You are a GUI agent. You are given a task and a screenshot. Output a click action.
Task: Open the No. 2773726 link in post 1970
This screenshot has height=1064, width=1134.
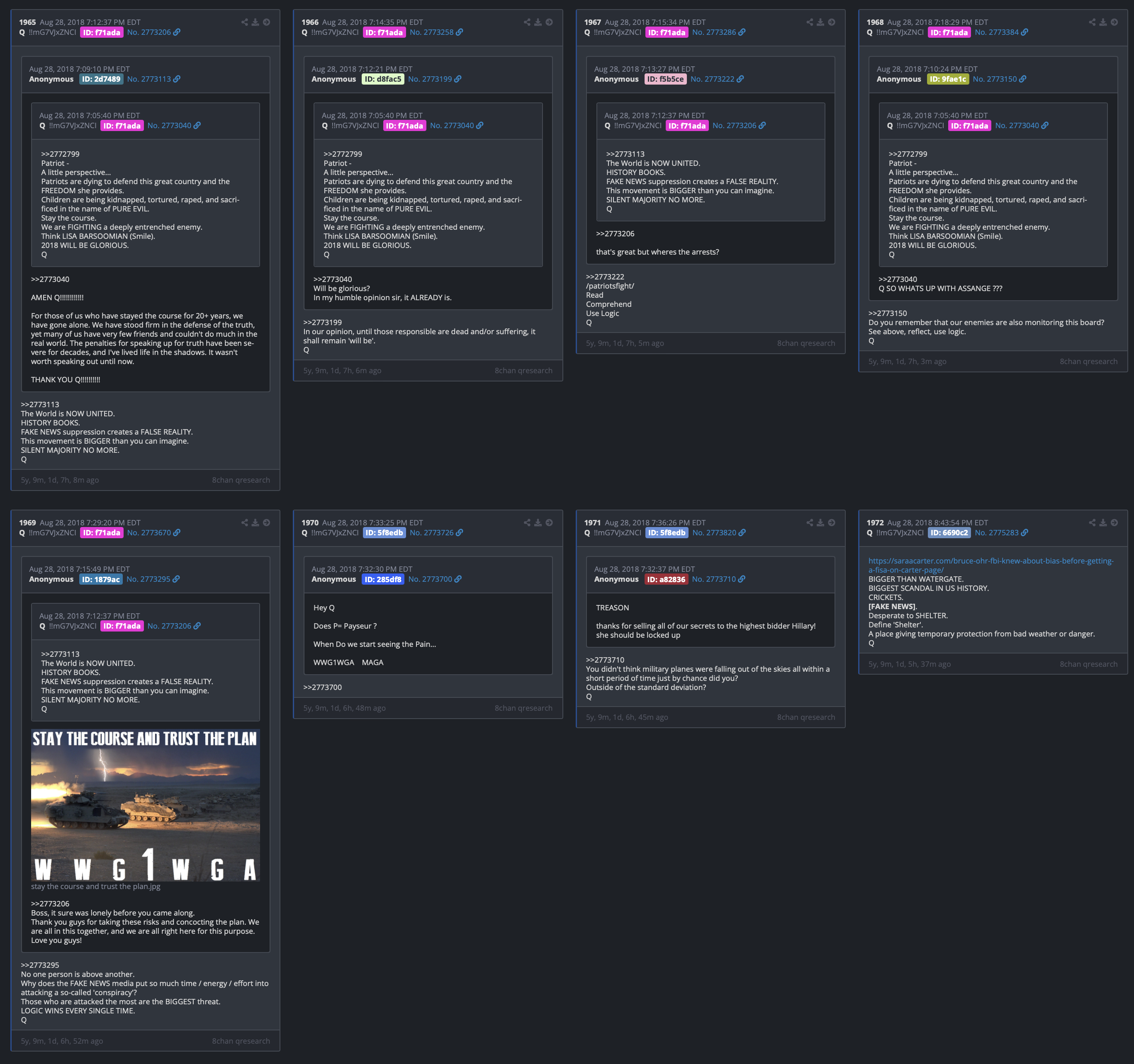(436, 532)
